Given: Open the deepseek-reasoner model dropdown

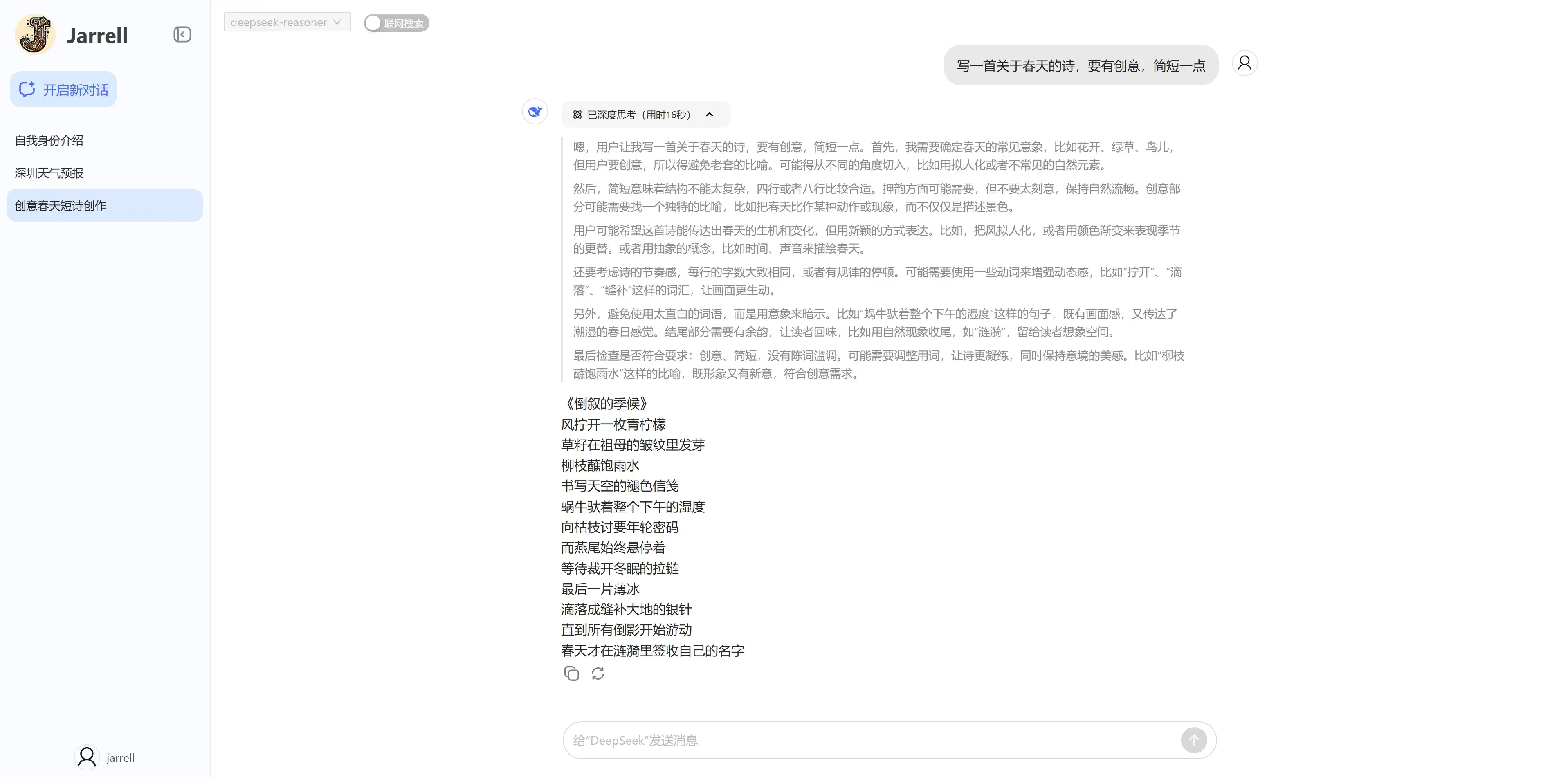Looking at the screenshot, I should tap(287, 22).
